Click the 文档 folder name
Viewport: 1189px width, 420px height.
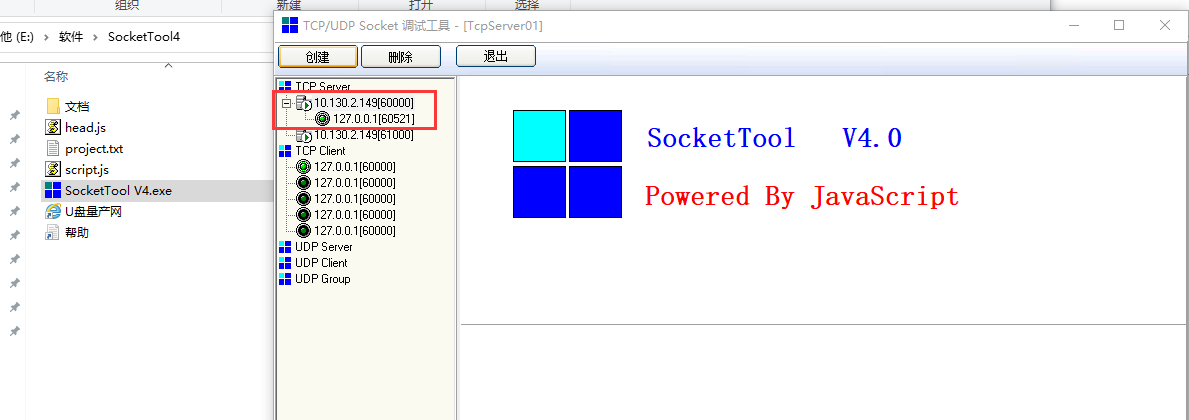(x=77, y=106)
